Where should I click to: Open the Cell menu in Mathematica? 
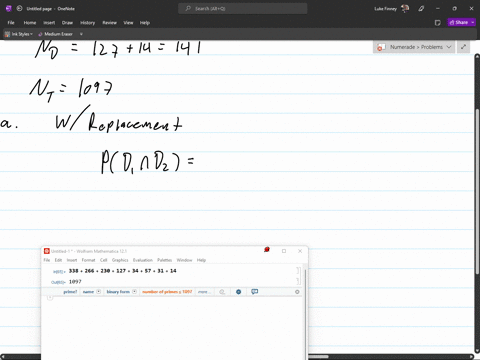click(104, 260)
